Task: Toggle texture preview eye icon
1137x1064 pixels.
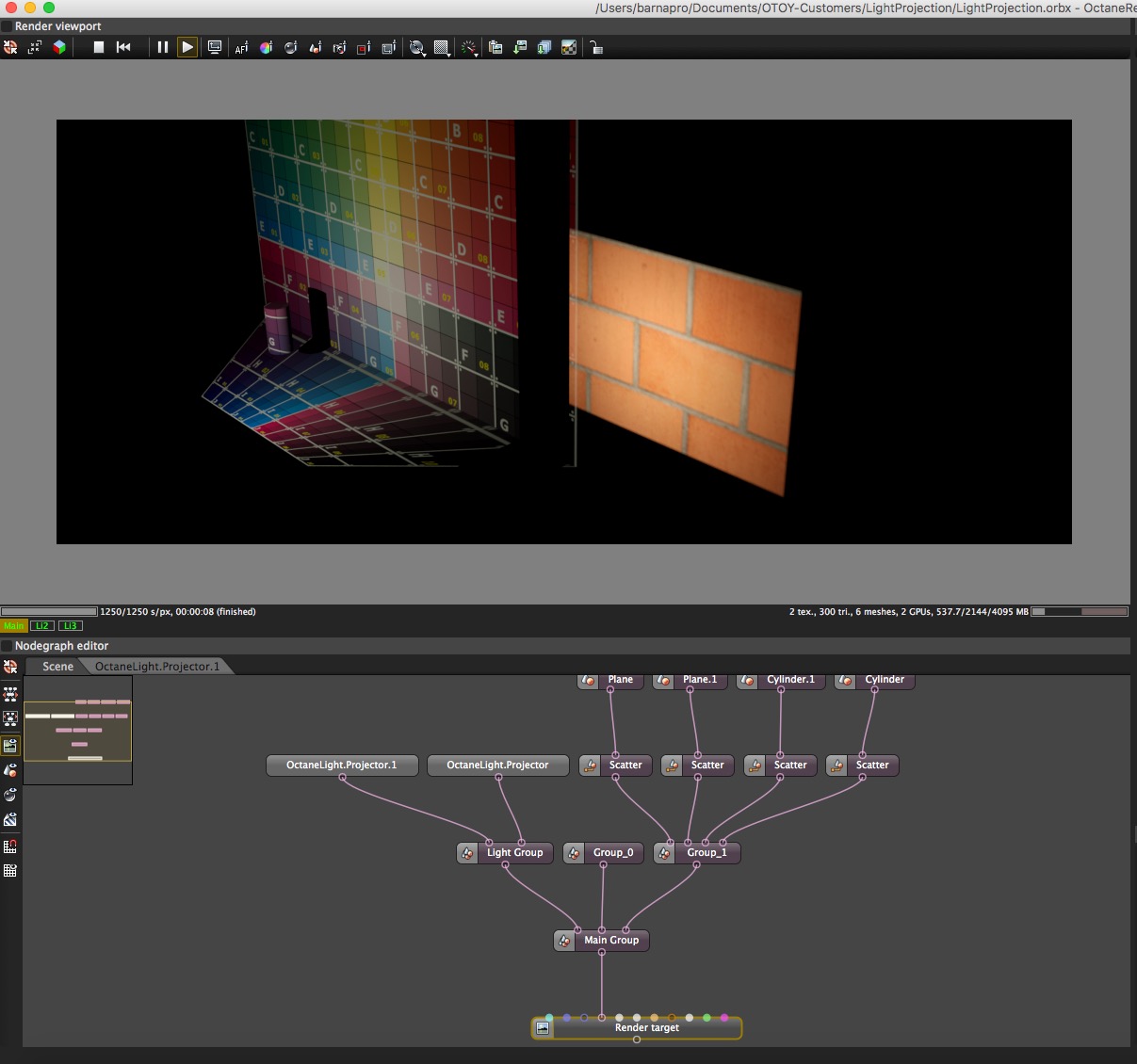Action: [x=10, y=819]
